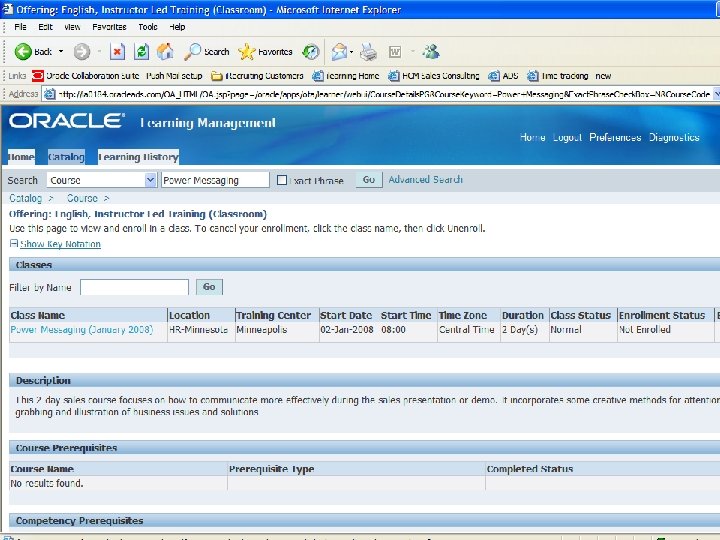Screen dimensions: 720x540
Task: Open the View menu
Action: coord(72,27)
